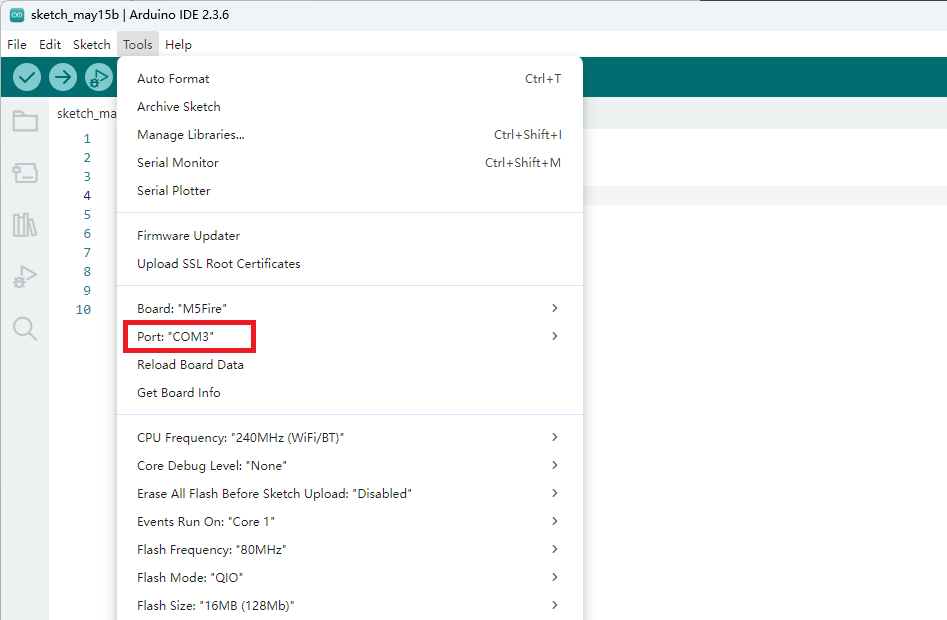The height and width of the screenshot is (620, 947).
Task: Expand the CPU Frequency submenu arrow
Action: 554,437
